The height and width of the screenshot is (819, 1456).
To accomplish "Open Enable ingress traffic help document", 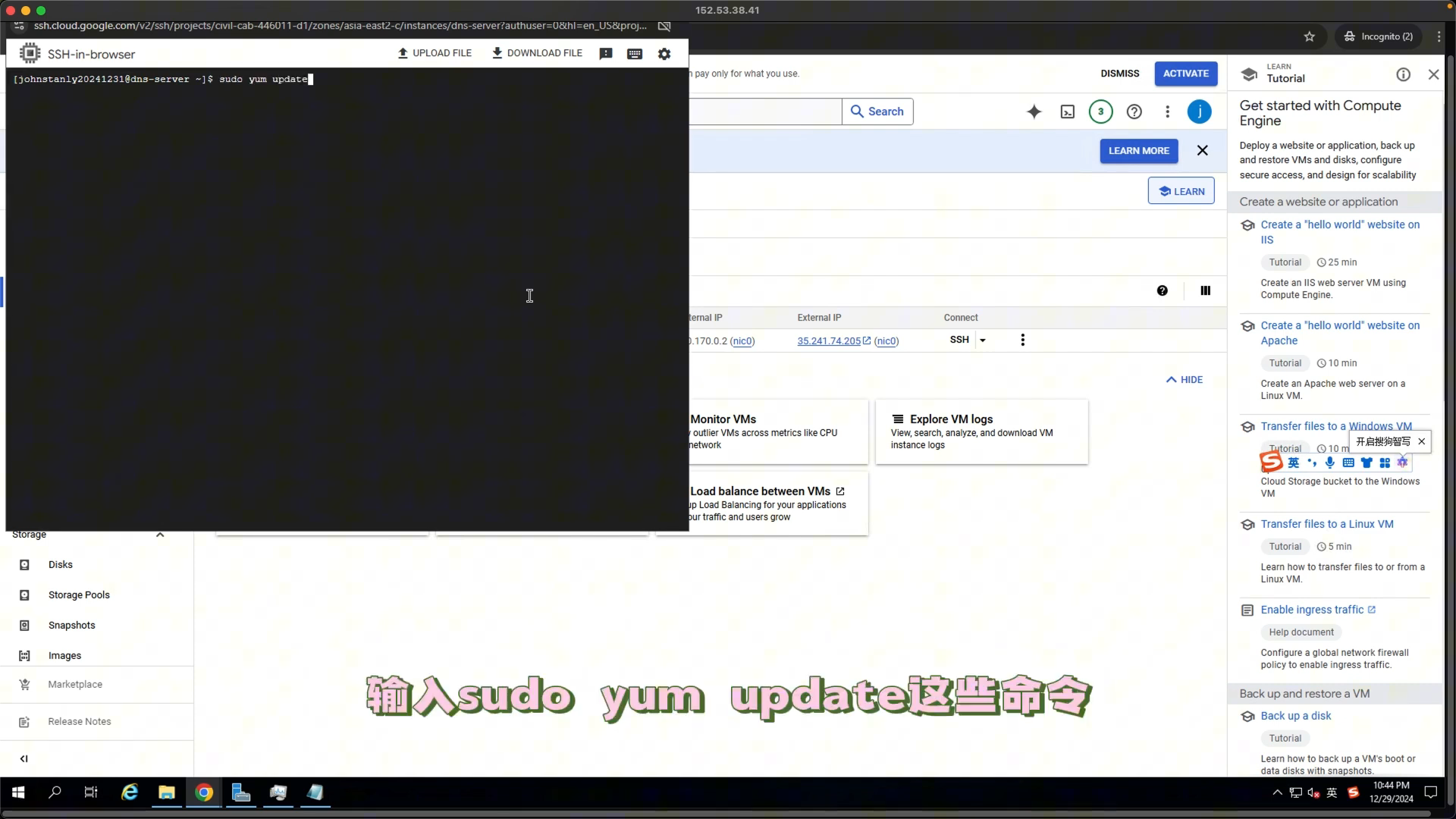I will click(1318, 610).
